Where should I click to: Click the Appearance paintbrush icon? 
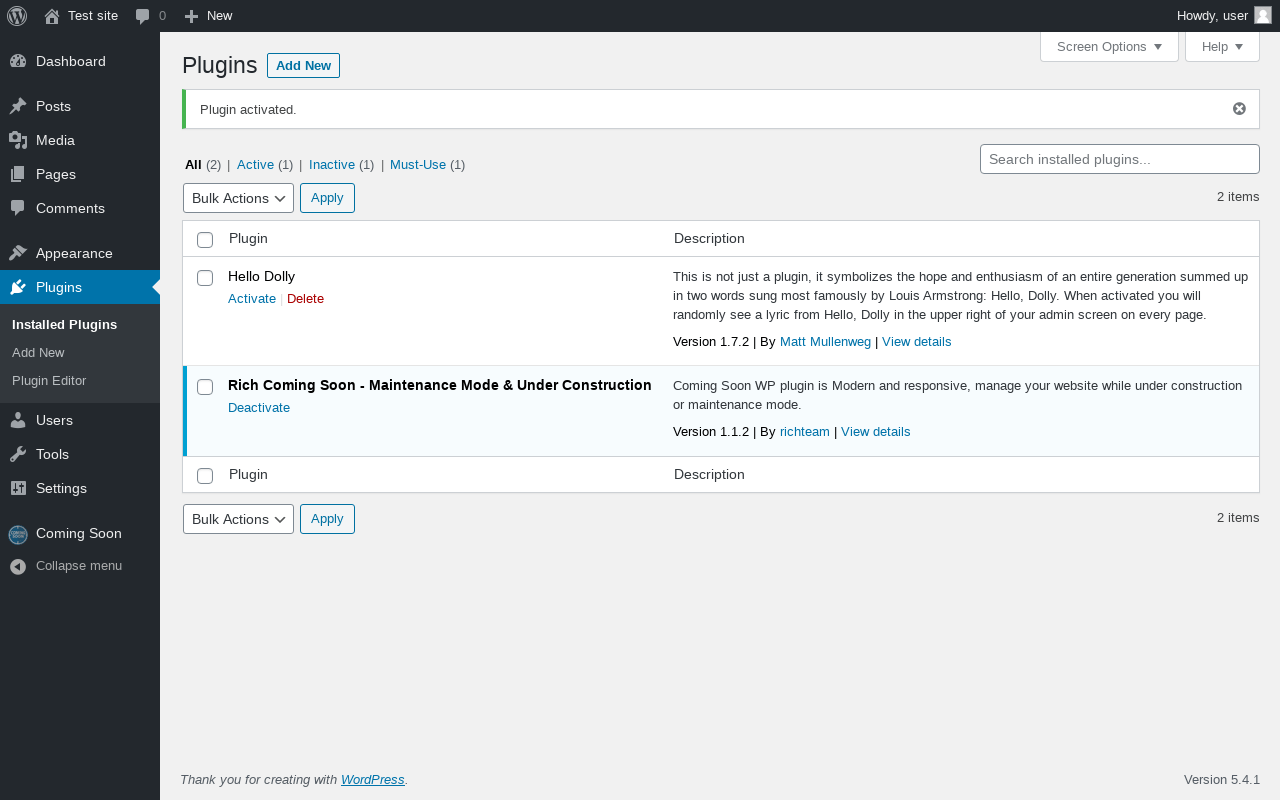[x=18, y=253]
